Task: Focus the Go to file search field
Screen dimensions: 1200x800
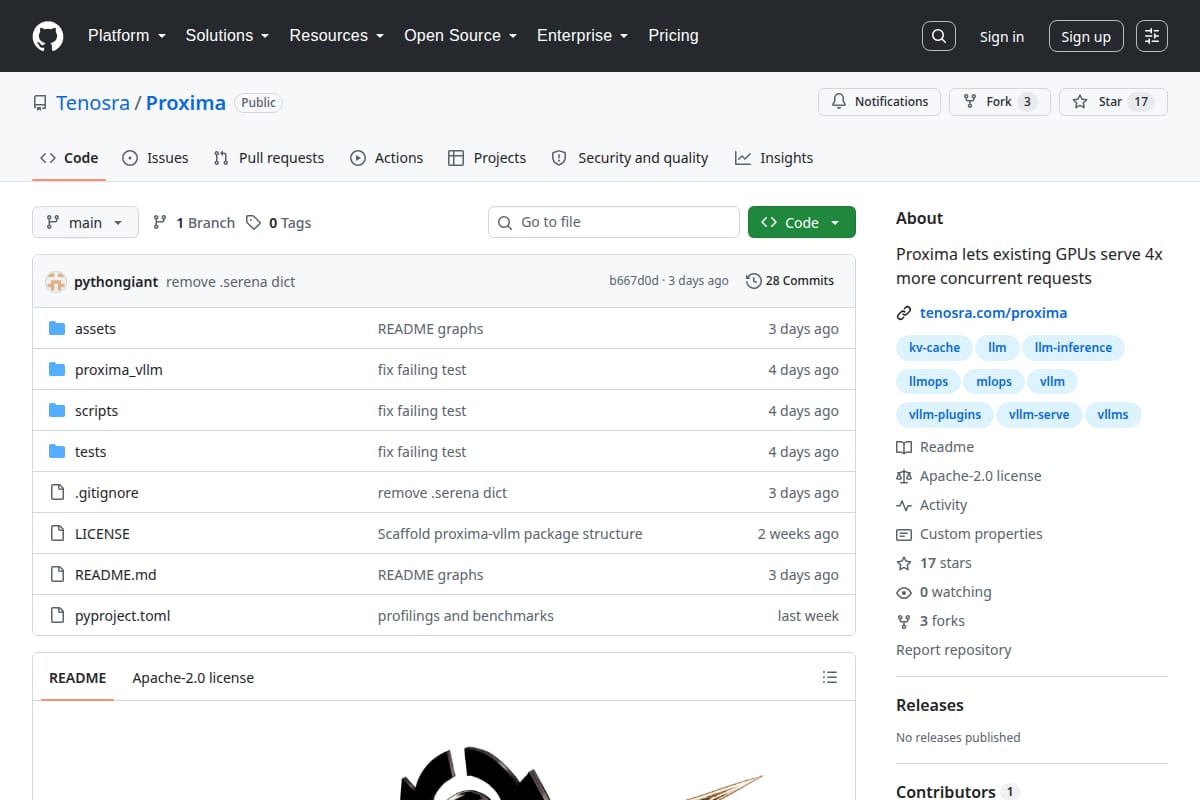Action: [x=614, y=222]
